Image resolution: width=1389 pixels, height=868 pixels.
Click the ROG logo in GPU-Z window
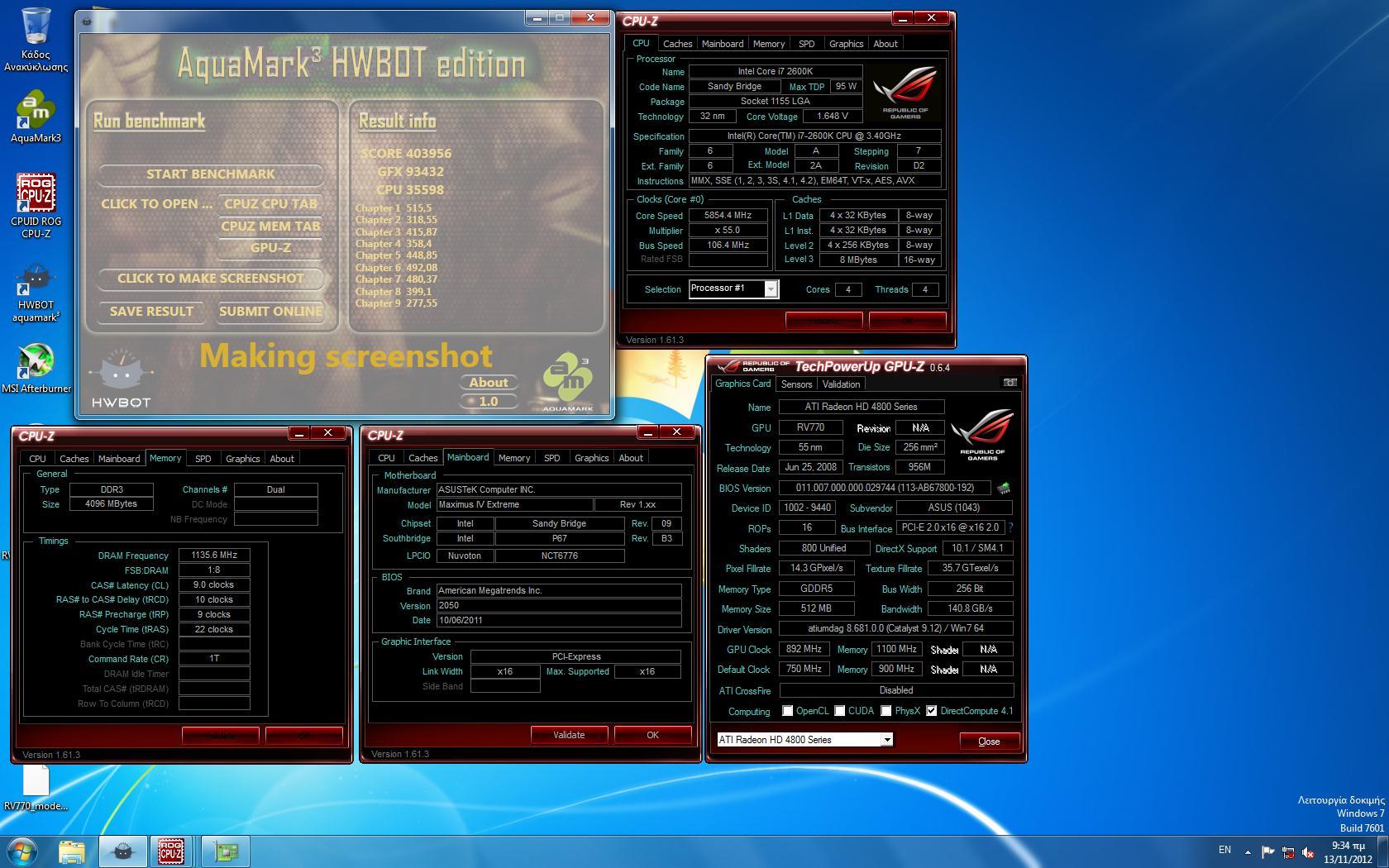tap(982, 435)
